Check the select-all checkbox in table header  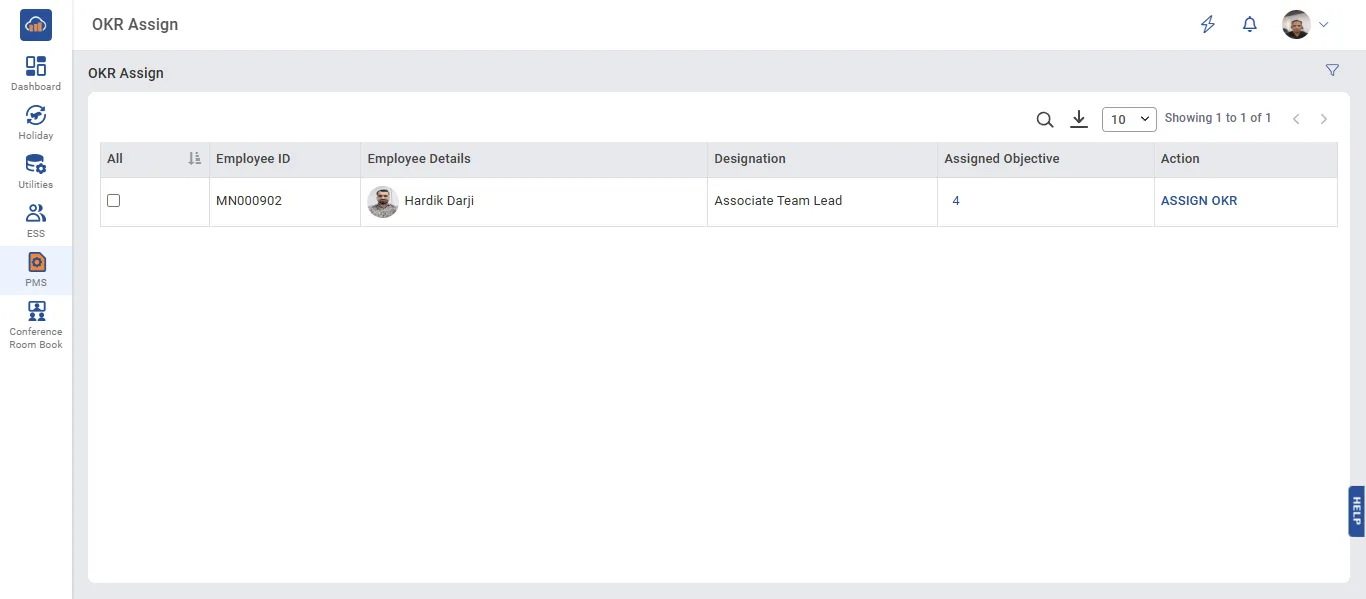coord(113,158)
